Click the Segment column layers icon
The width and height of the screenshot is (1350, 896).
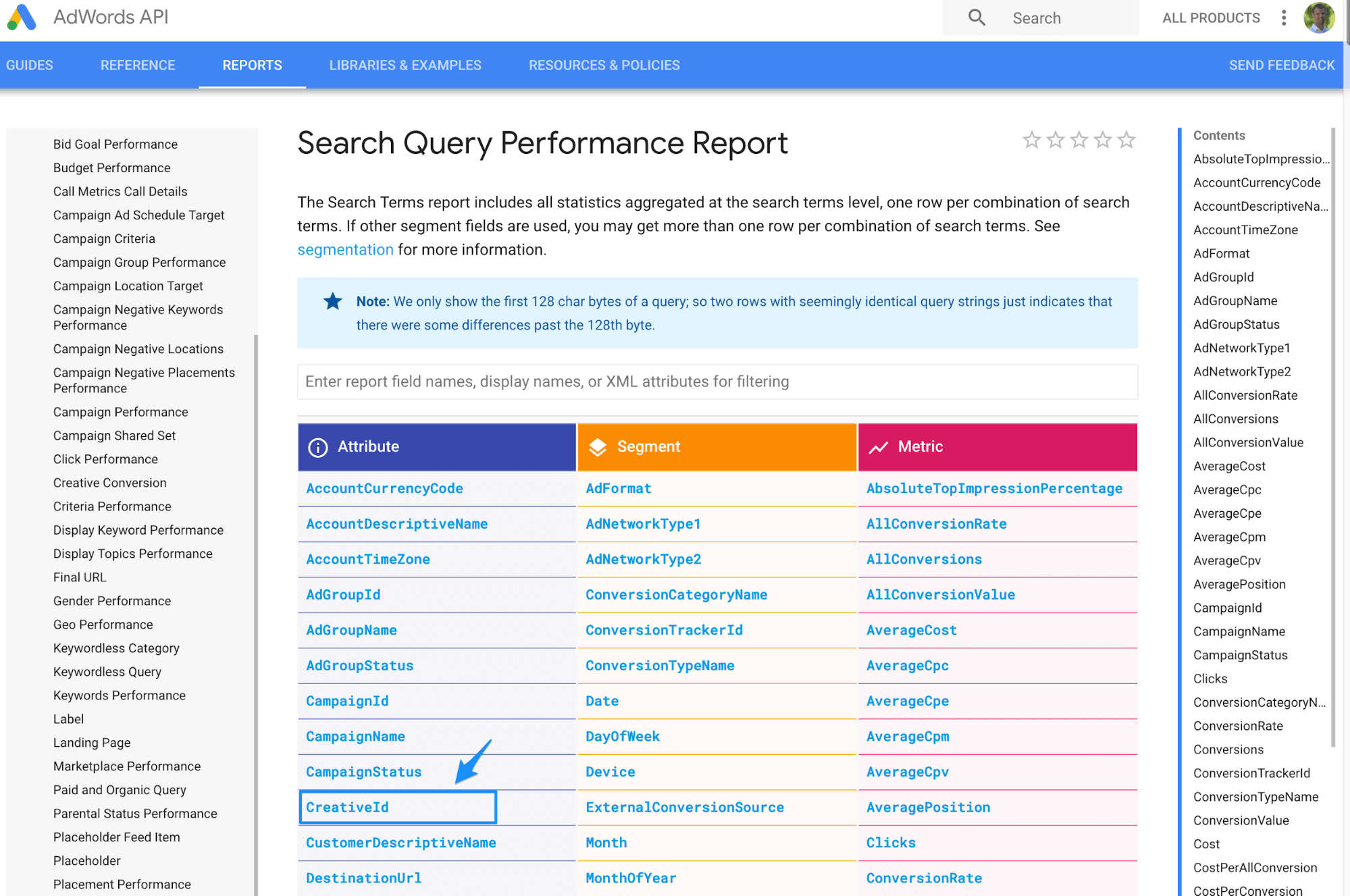coord(598,447)
